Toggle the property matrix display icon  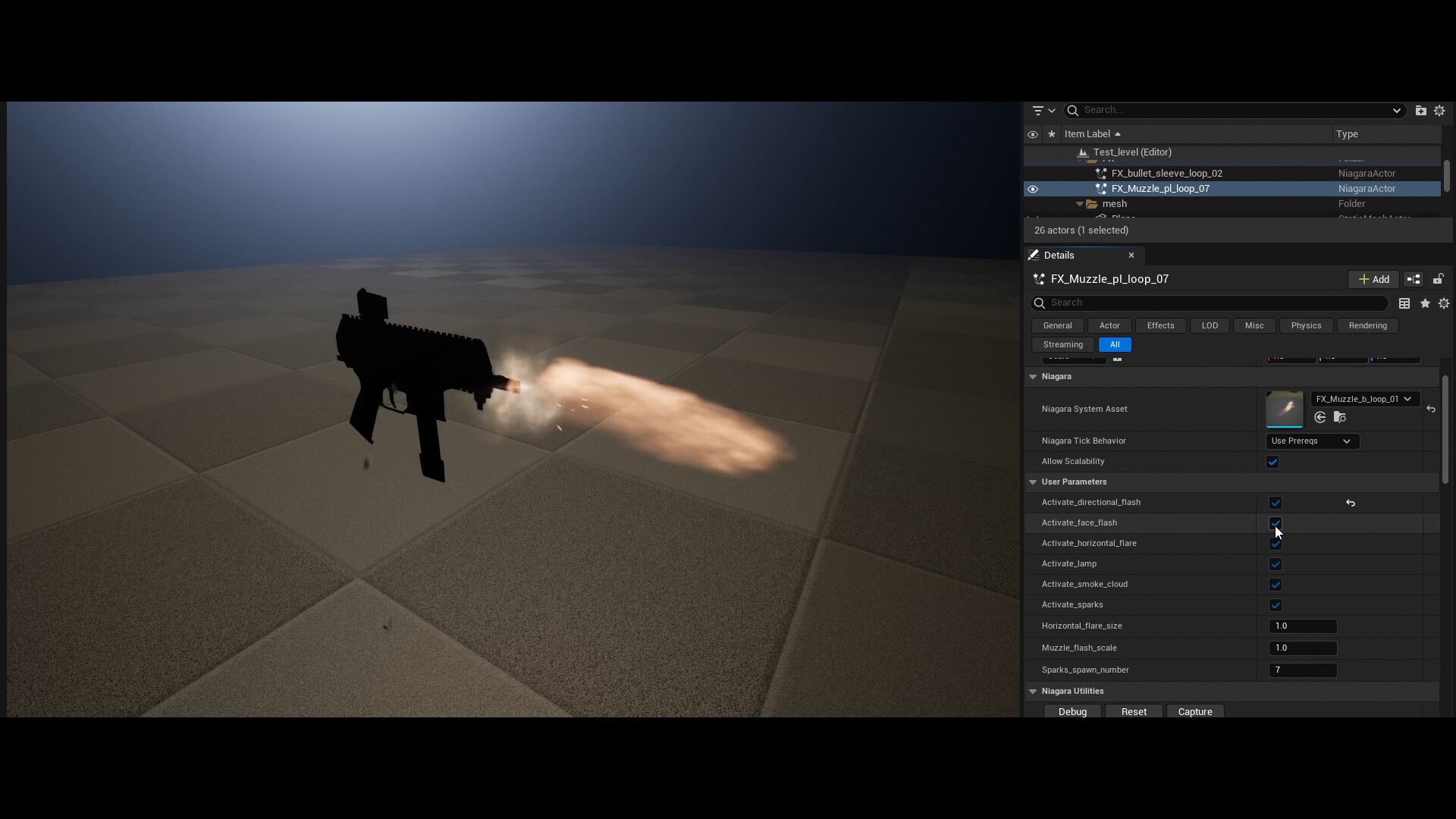pyautogui.click(x=1404, y=303)
